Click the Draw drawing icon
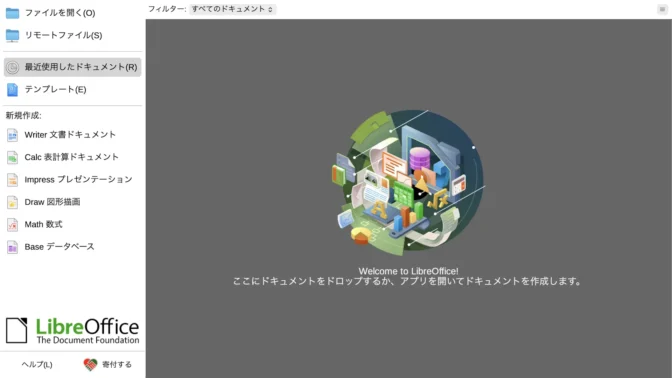 [12, 202]
